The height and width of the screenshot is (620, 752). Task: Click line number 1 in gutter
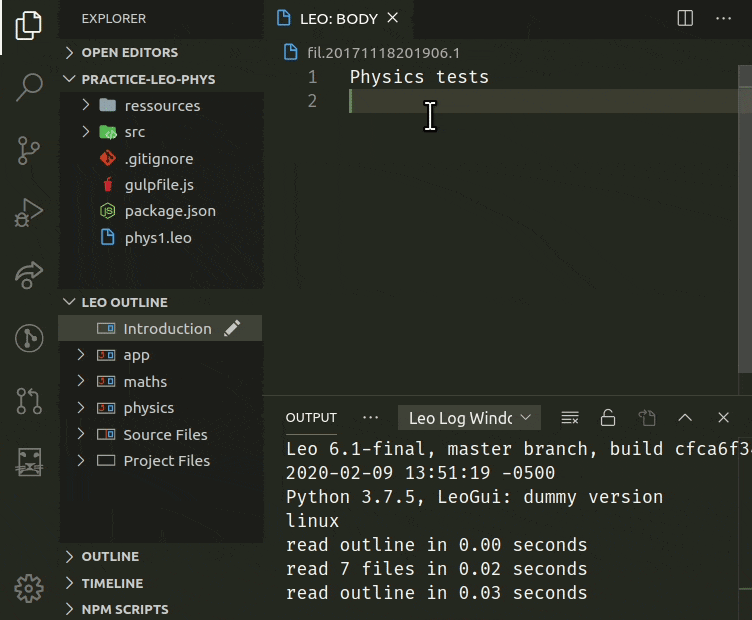313,77
